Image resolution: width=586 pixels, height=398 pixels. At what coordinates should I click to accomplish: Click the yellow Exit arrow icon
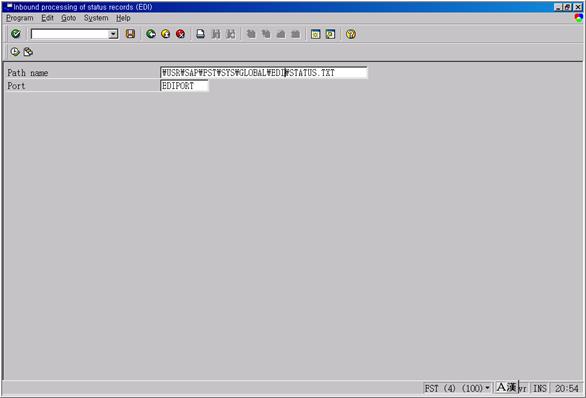pos(166,34)
